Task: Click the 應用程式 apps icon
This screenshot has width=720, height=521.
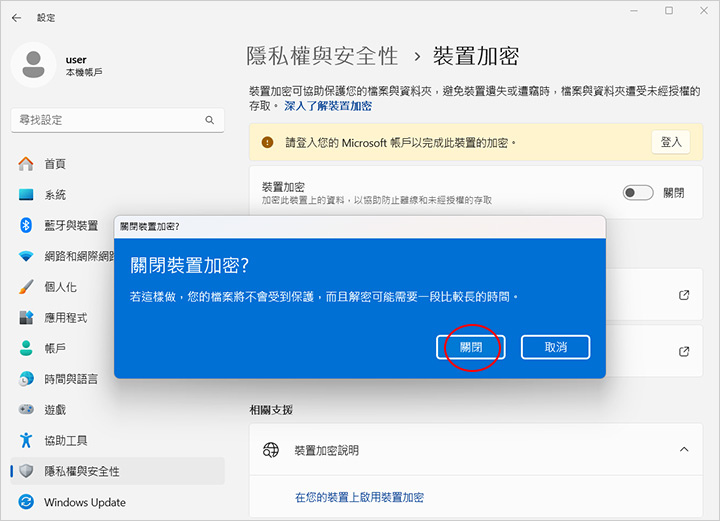Action: tap(26, 318)
